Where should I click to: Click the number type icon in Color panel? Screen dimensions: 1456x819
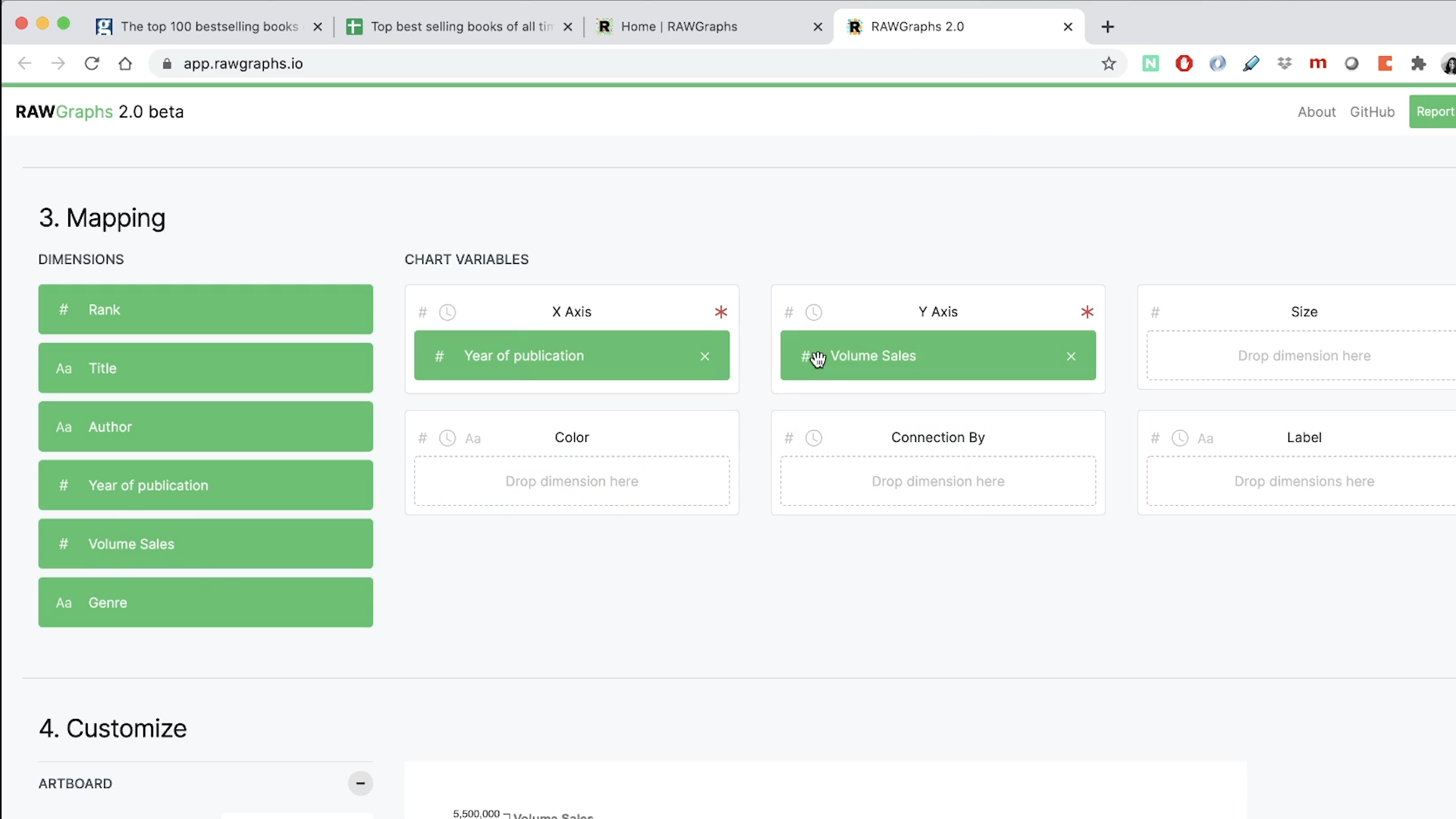point(422,438)
